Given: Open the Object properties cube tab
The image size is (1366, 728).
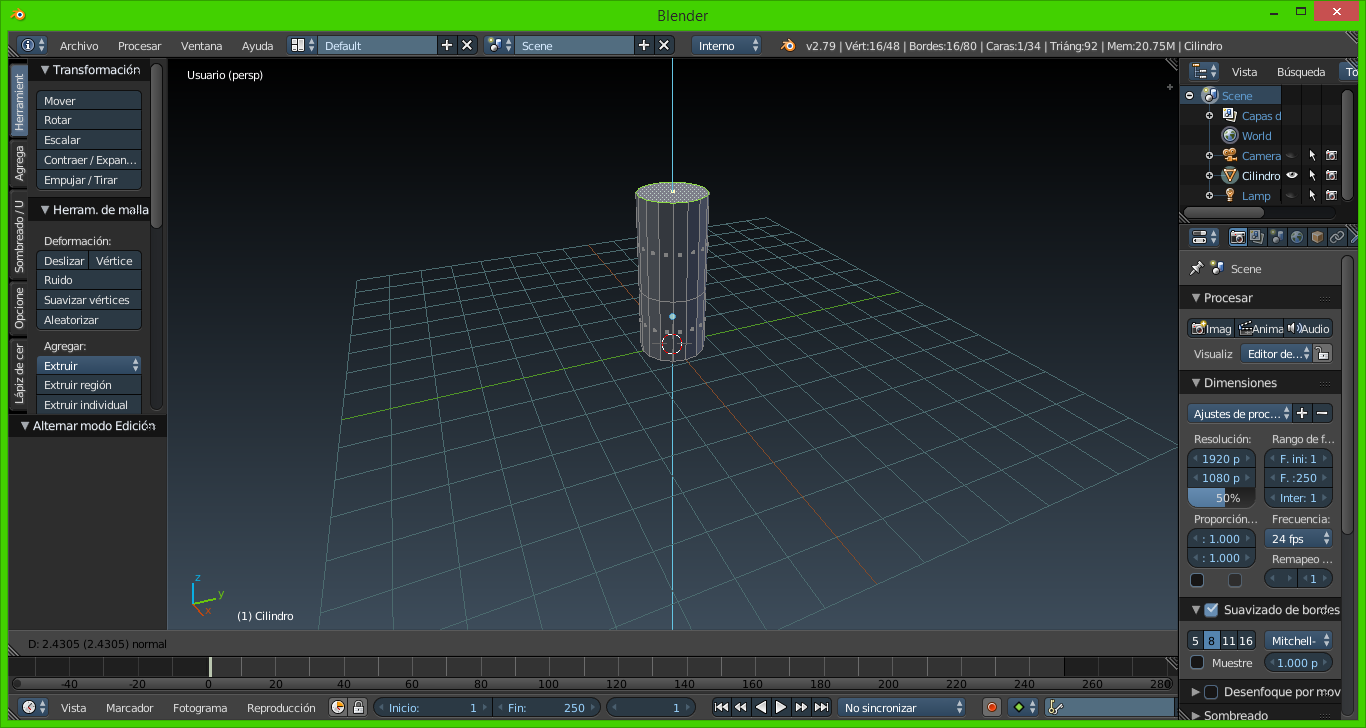Looking at the screenshot, I should (x=1317, y=237).
